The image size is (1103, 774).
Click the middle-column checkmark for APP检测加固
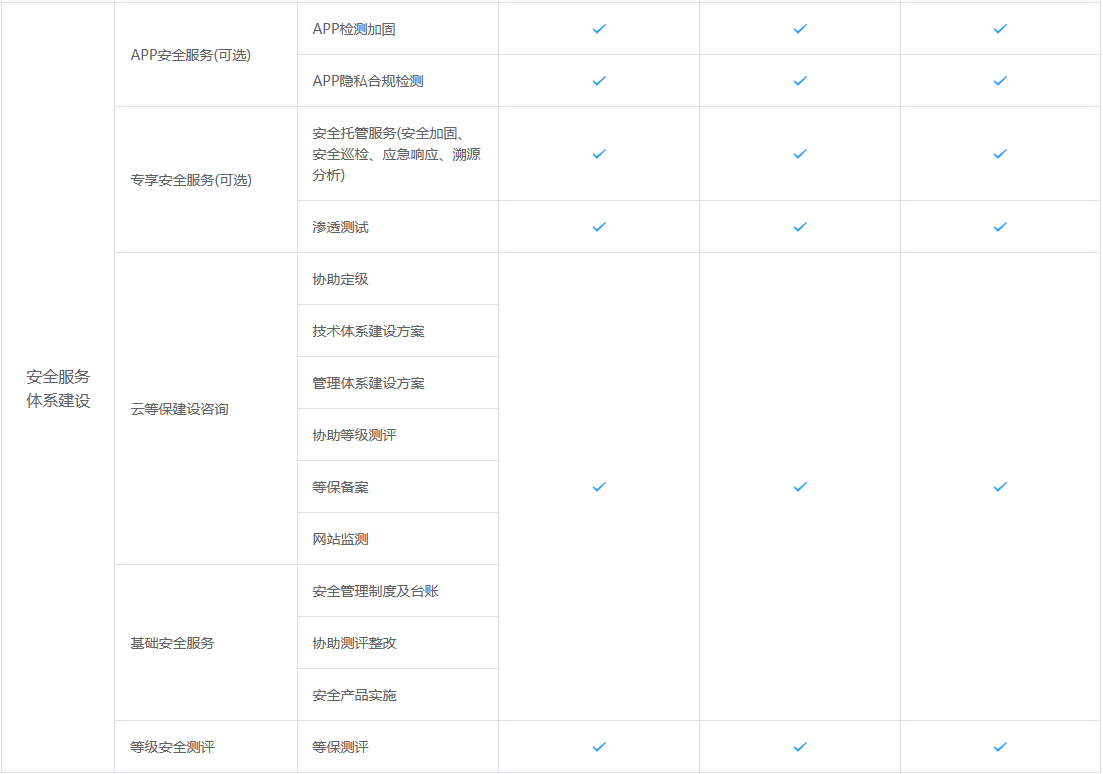(x=800, y=29)
